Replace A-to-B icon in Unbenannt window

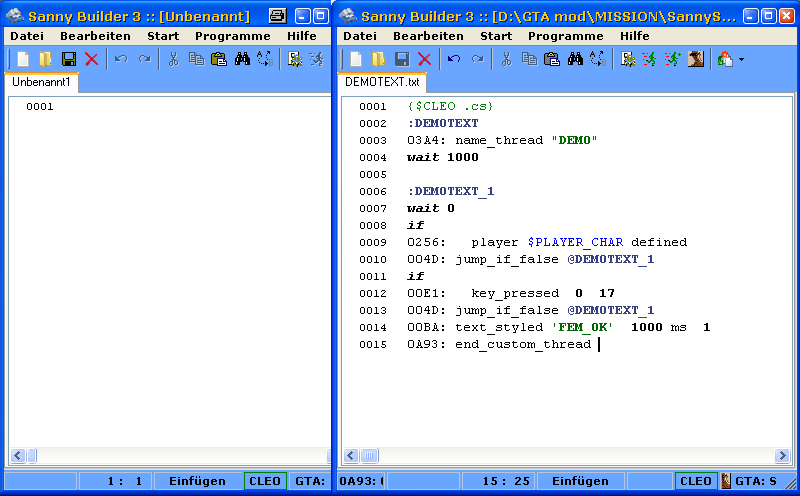[x=265, y=59]
